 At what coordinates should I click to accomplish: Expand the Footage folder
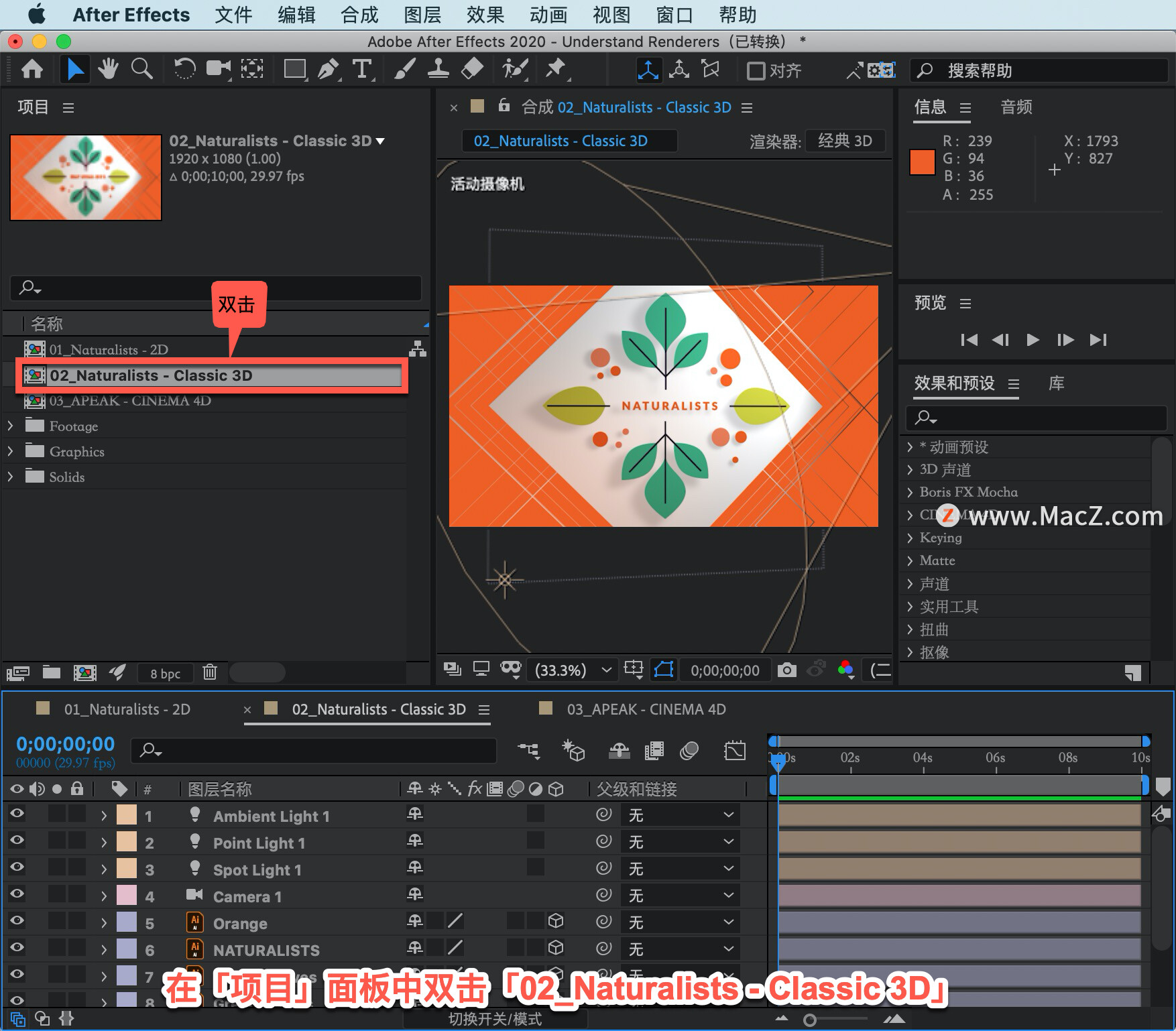tap(10, 426)
